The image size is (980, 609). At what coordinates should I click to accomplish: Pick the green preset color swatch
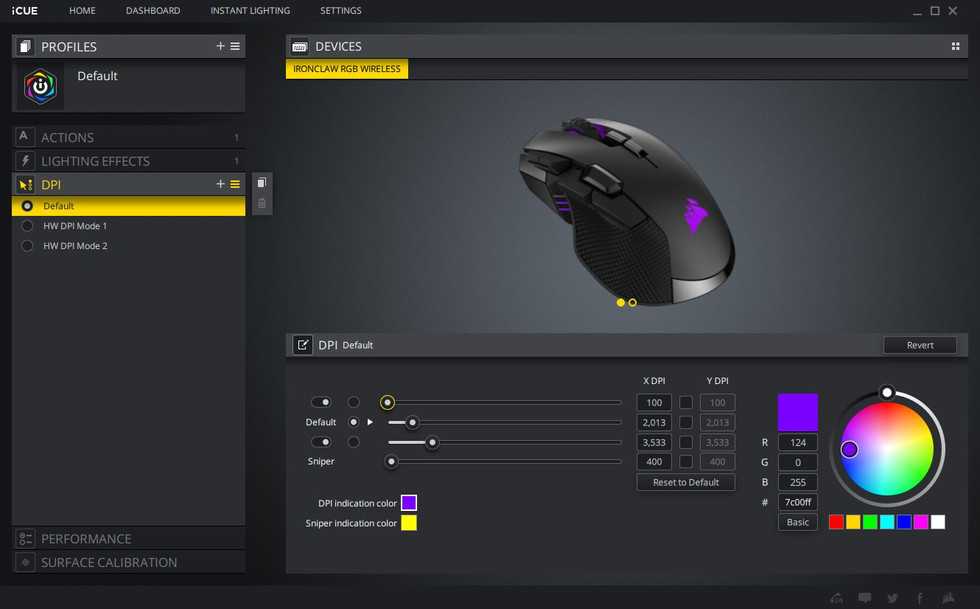pos(870,522)
